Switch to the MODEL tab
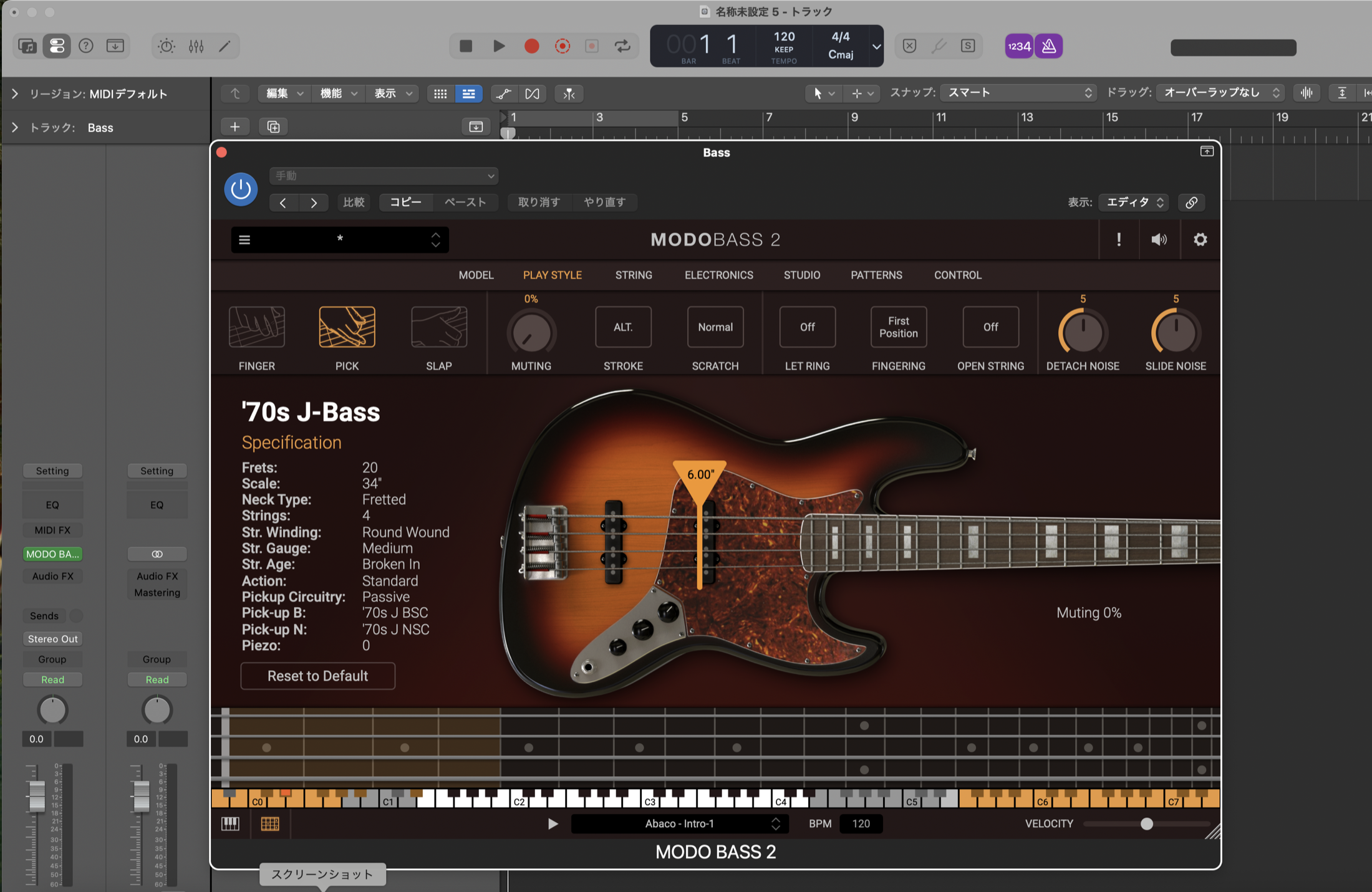Screen dimensions: 1372x892 [x=476, y=276]
